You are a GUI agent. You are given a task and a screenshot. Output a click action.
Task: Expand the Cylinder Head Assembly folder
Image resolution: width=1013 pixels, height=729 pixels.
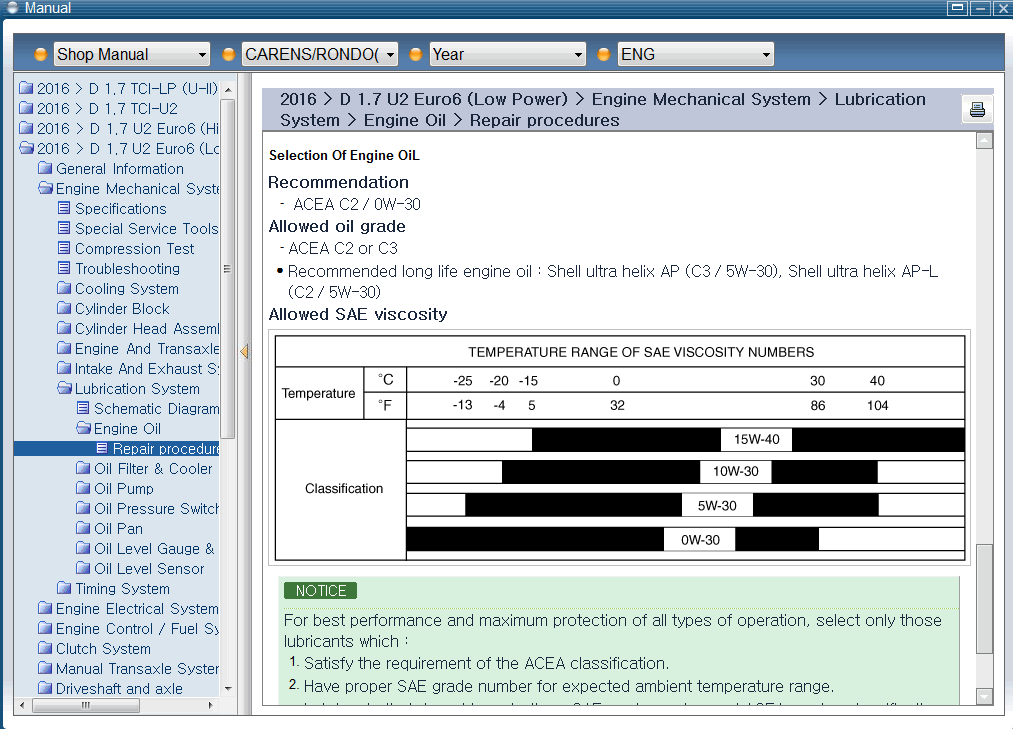[x=138, y=329]
